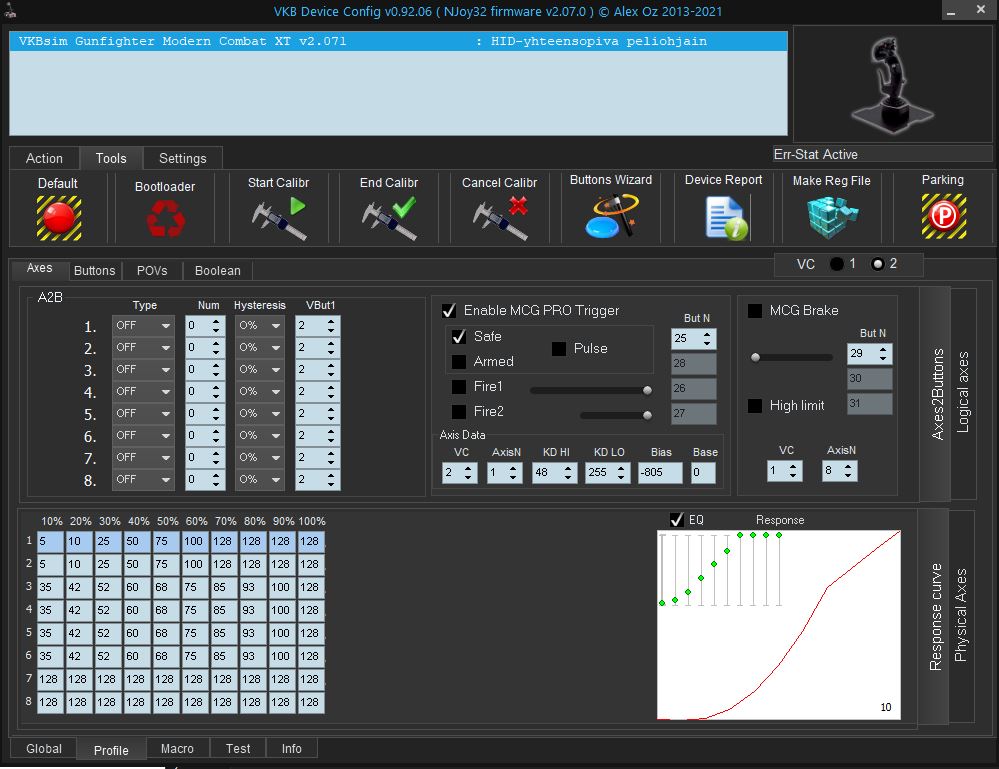Toggle the EQ checkbox

677,520
